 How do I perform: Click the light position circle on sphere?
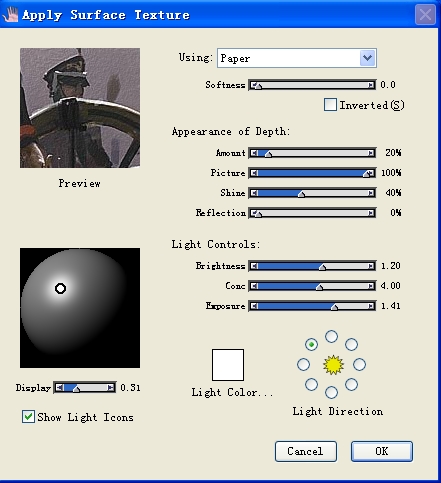click(60, 288)
